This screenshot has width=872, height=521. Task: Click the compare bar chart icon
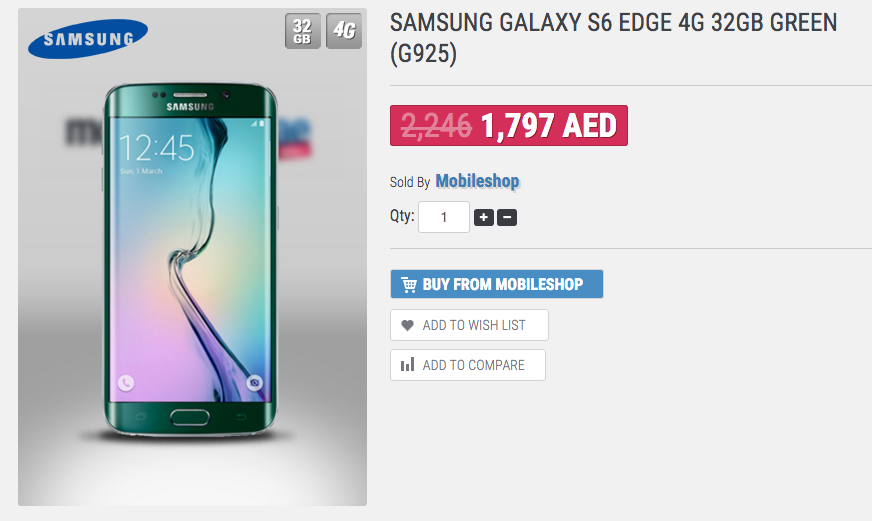(407, 365)
